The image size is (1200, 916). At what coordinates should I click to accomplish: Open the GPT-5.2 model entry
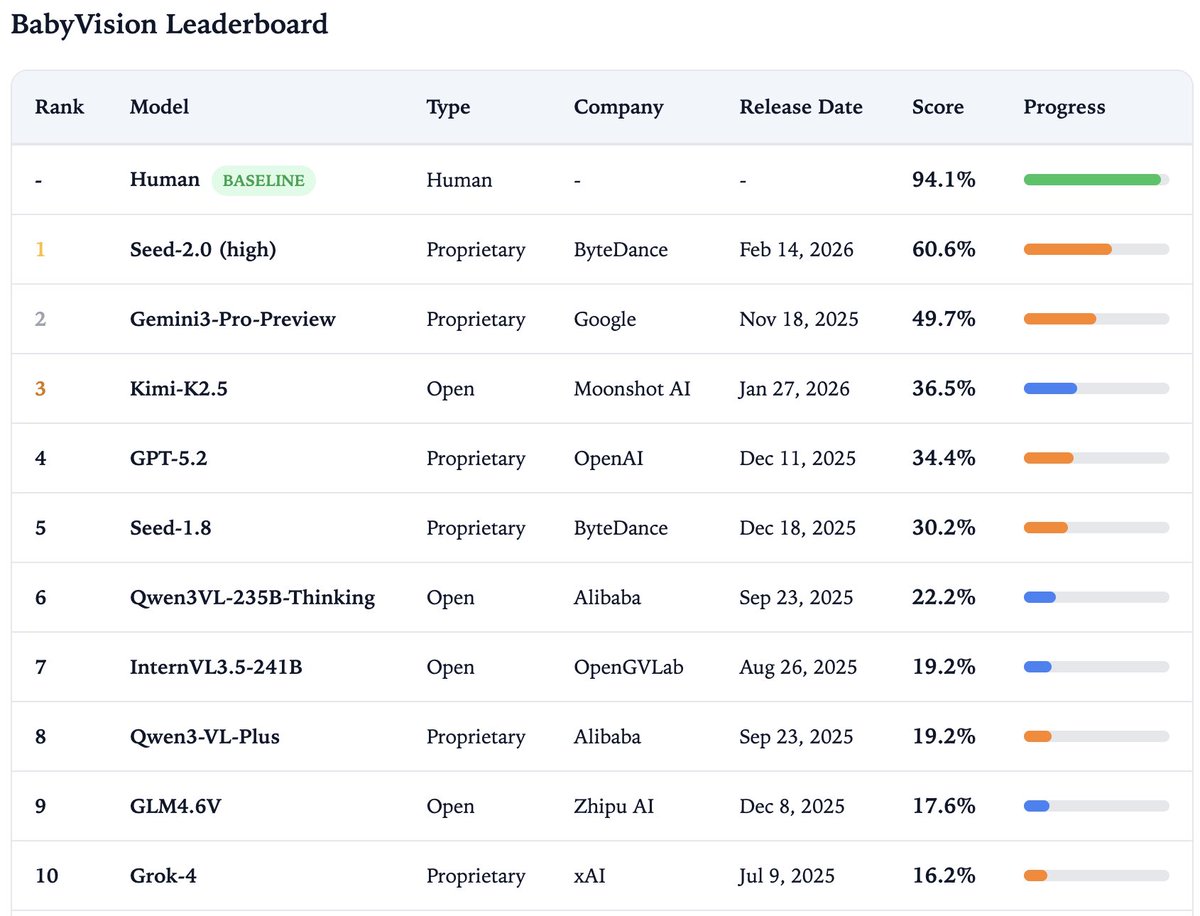tap(169, 458)
